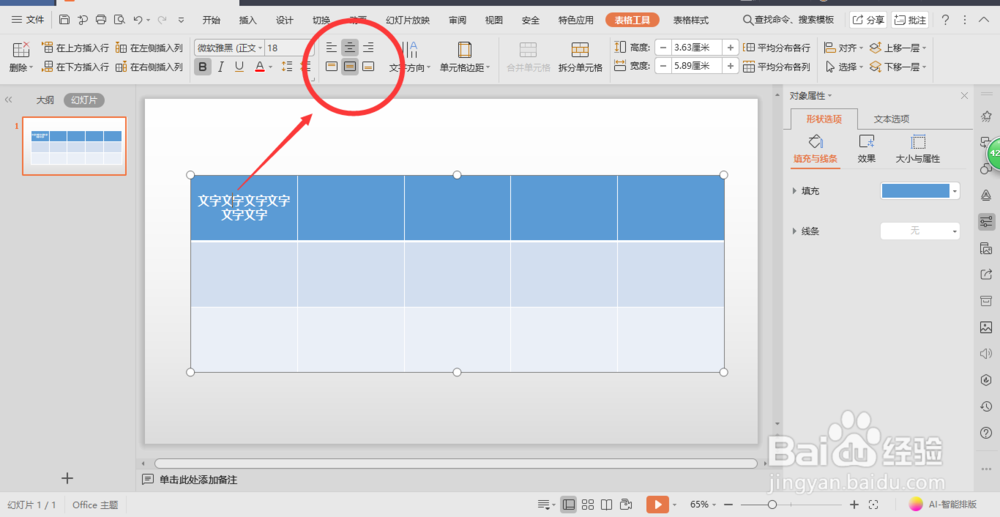Start slideshow with orange play button
This screenshot has height=517, width=1000.
click(x=658, y=504)
